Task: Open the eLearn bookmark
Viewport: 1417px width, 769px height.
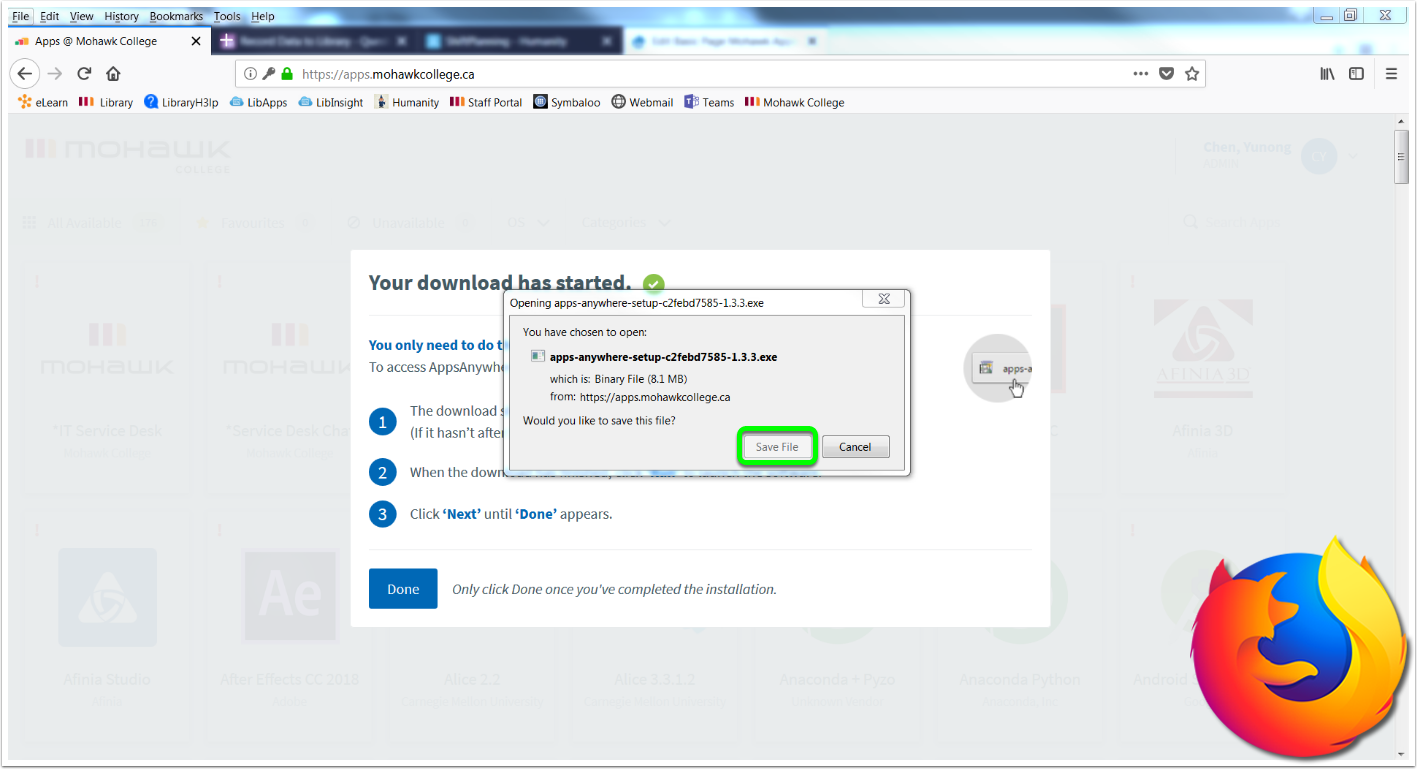Action: [x=43, y=102]
